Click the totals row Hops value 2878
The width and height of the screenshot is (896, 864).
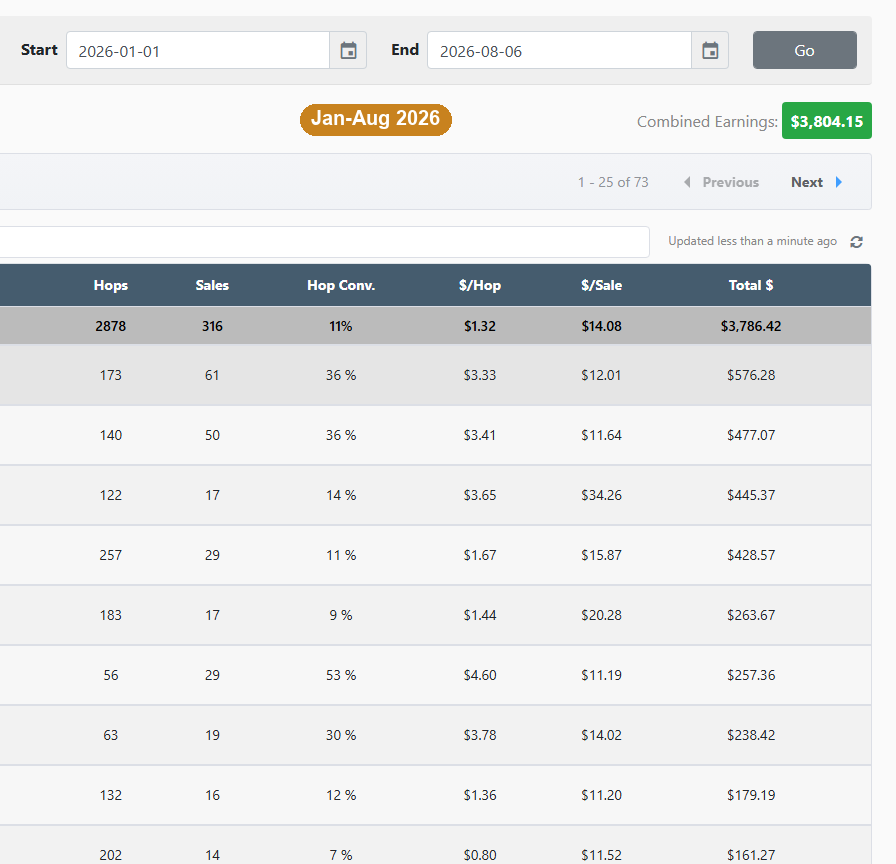pos(111,326)
